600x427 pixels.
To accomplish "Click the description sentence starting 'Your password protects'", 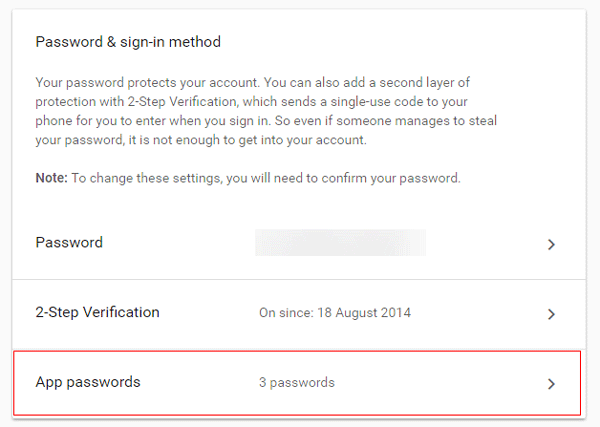I will coord(148,83).
